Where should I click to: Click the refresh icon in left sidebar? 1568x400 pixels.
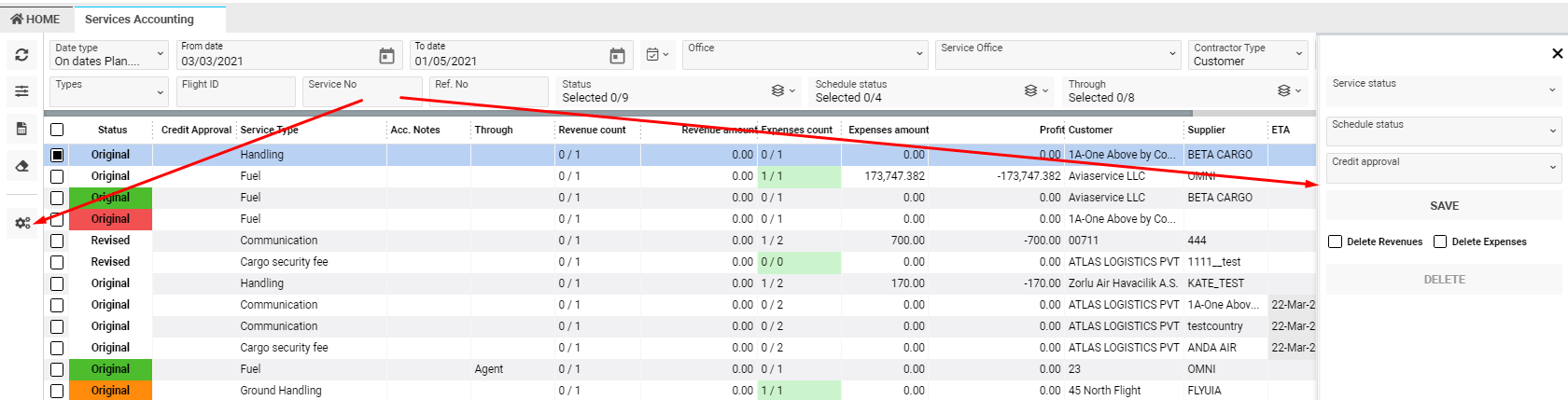pos(22,56)
